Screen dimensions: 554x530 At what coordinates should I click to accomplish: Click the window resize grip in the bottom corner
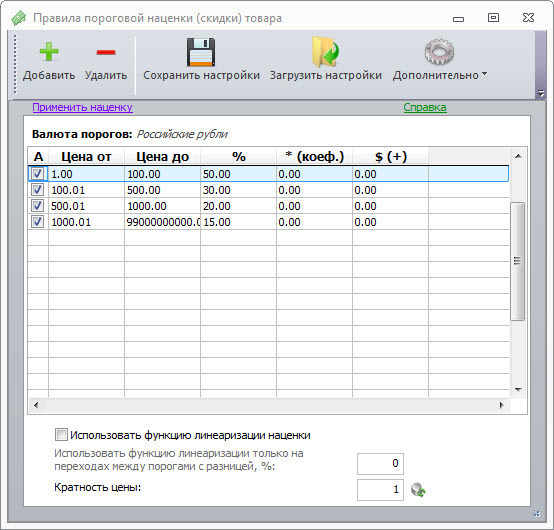(537, 514)
